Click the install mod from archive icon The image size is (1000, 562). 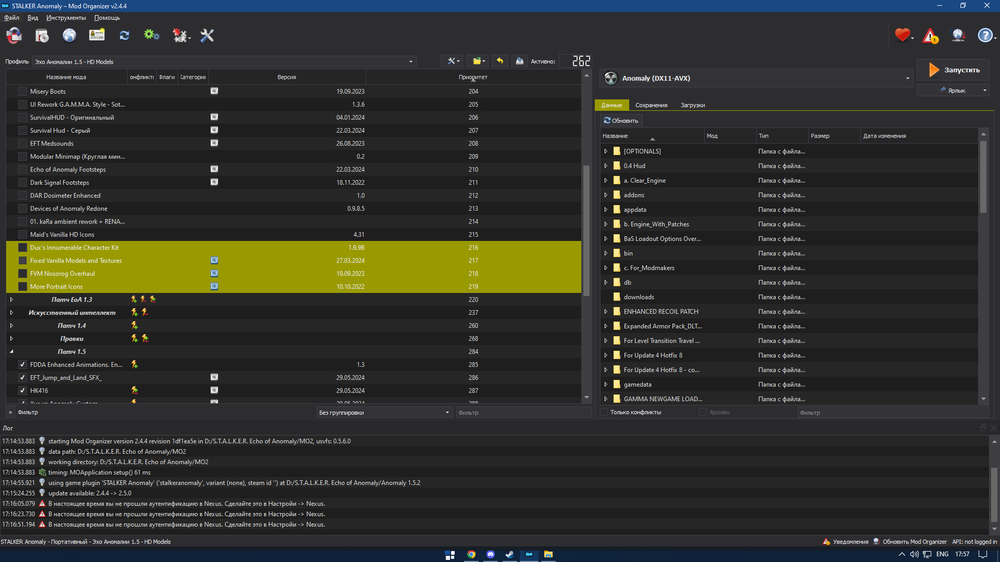tap(42, 36)
